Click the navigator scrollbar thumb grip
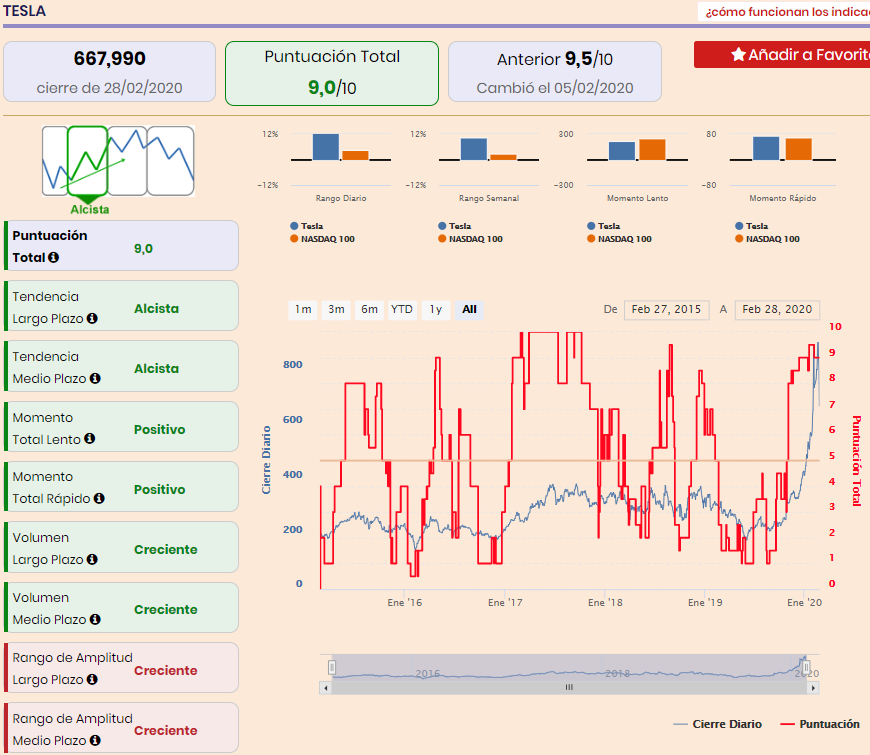The width and height of the screenshot is (870, 755). 569,687
